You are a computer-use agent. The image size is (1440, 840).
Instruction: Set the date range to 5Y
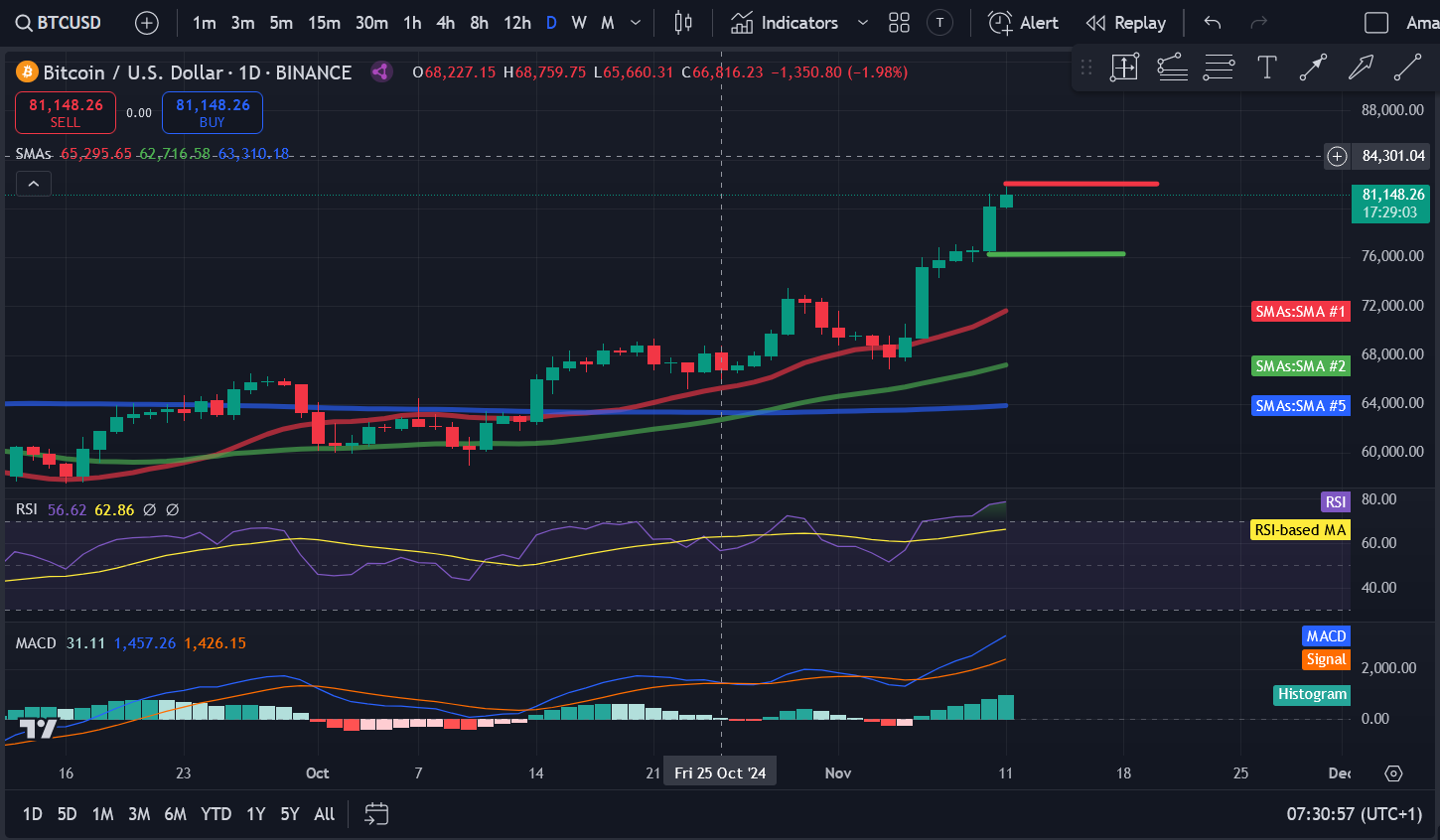click(290, 814)
